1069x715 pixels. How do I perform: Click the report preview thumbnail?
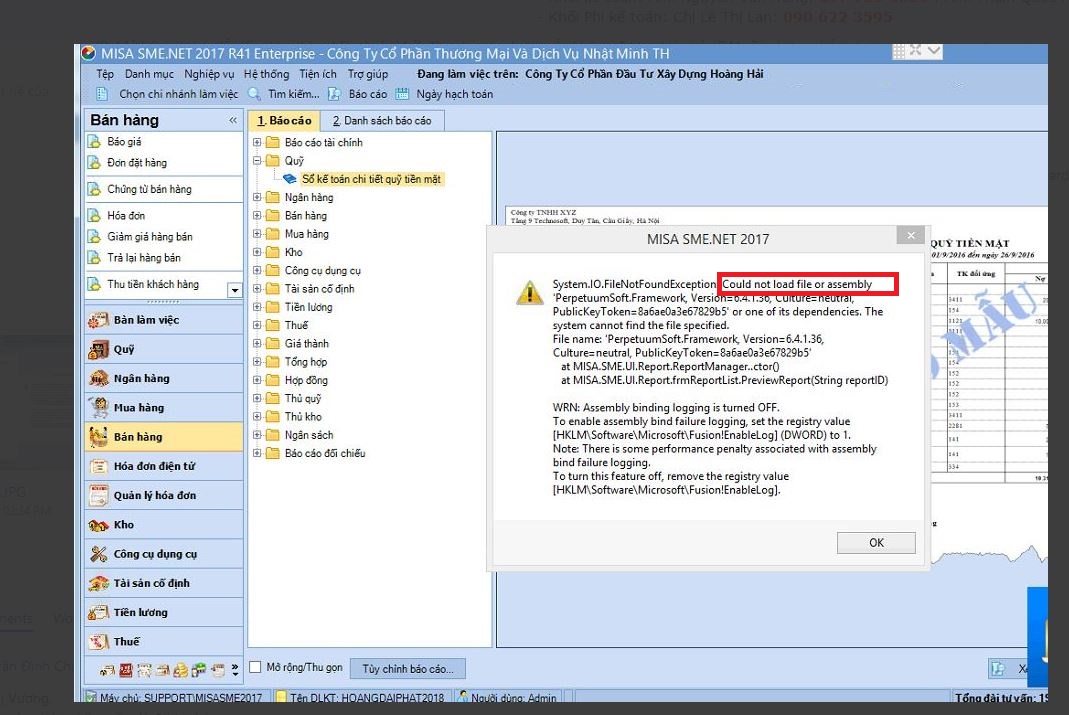pos(776,344)
